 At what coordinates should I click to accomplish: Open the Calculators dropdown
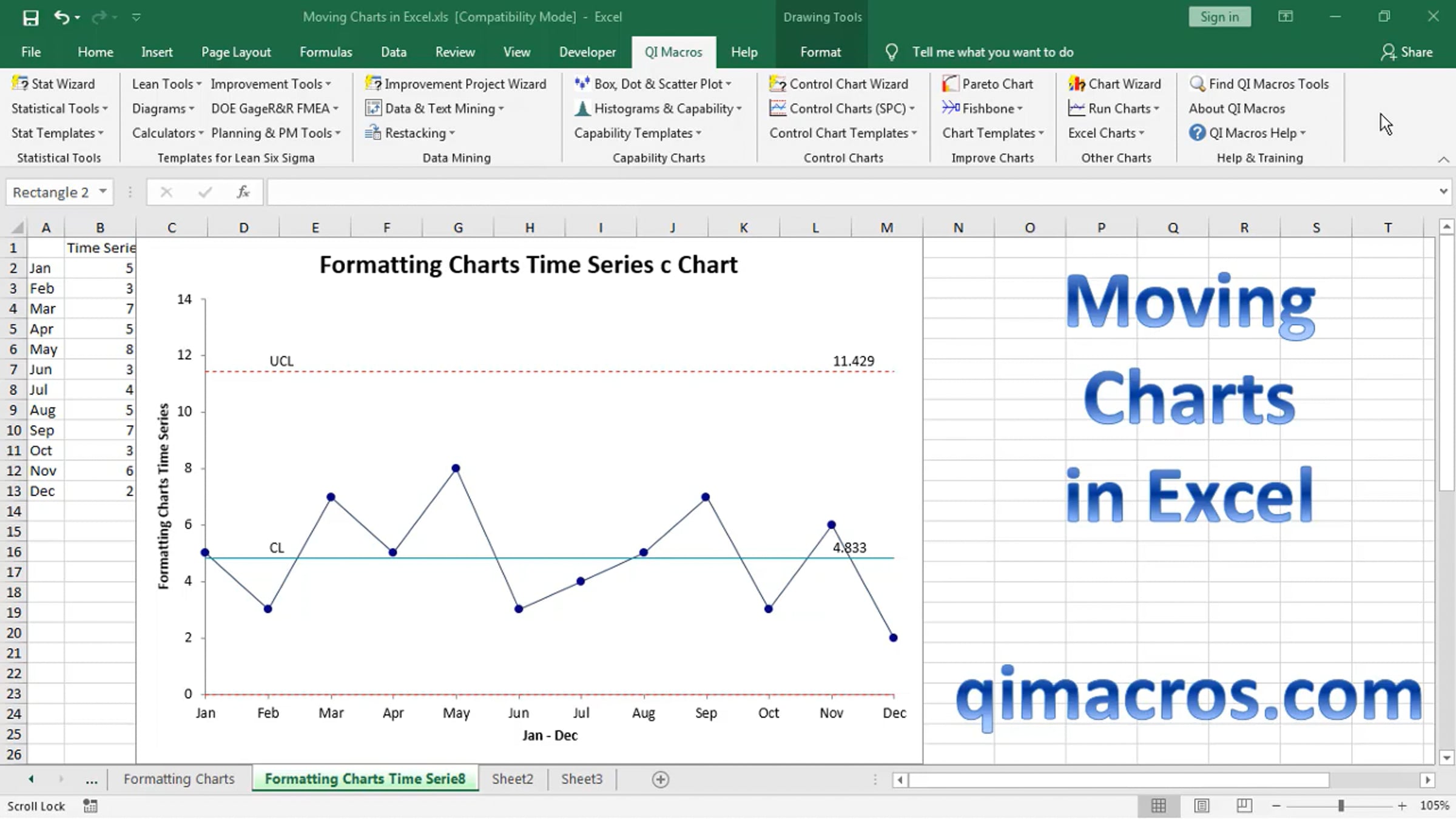click(x=167, y=133)
